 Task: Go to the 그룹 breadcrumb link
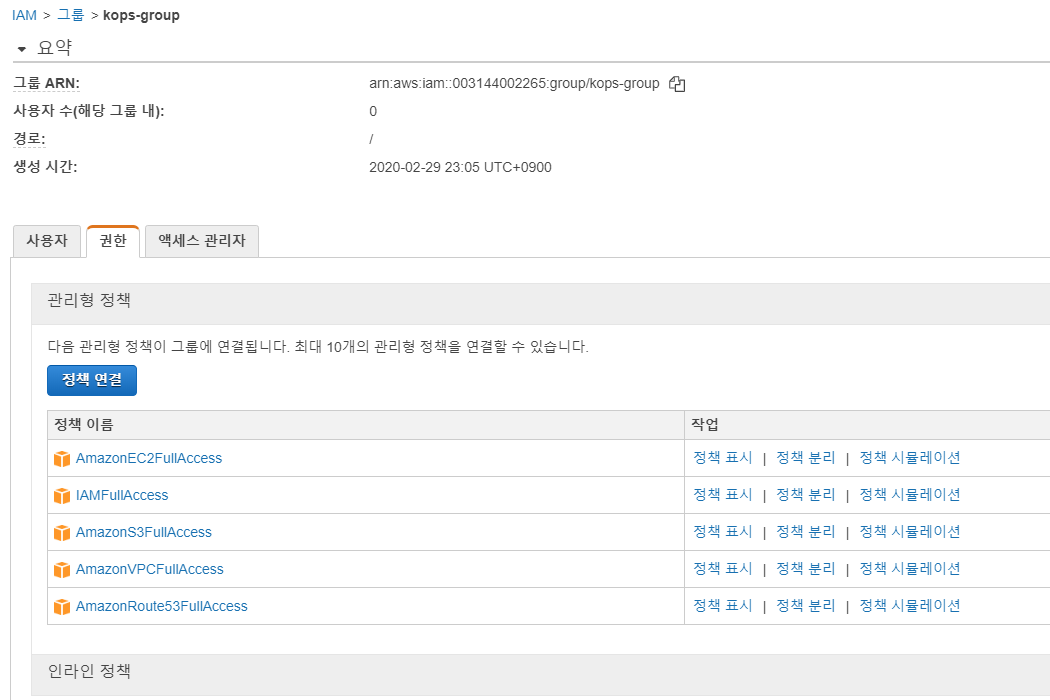coord(70,15)
